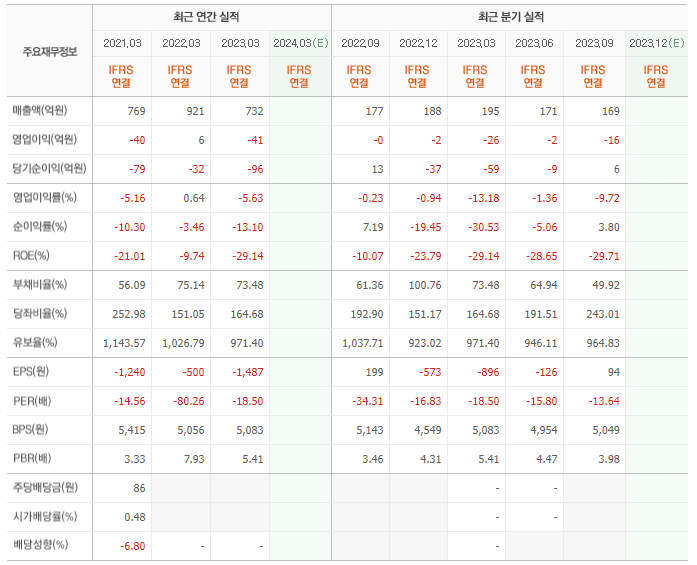Click the quarterly revenue value 188

433,111
